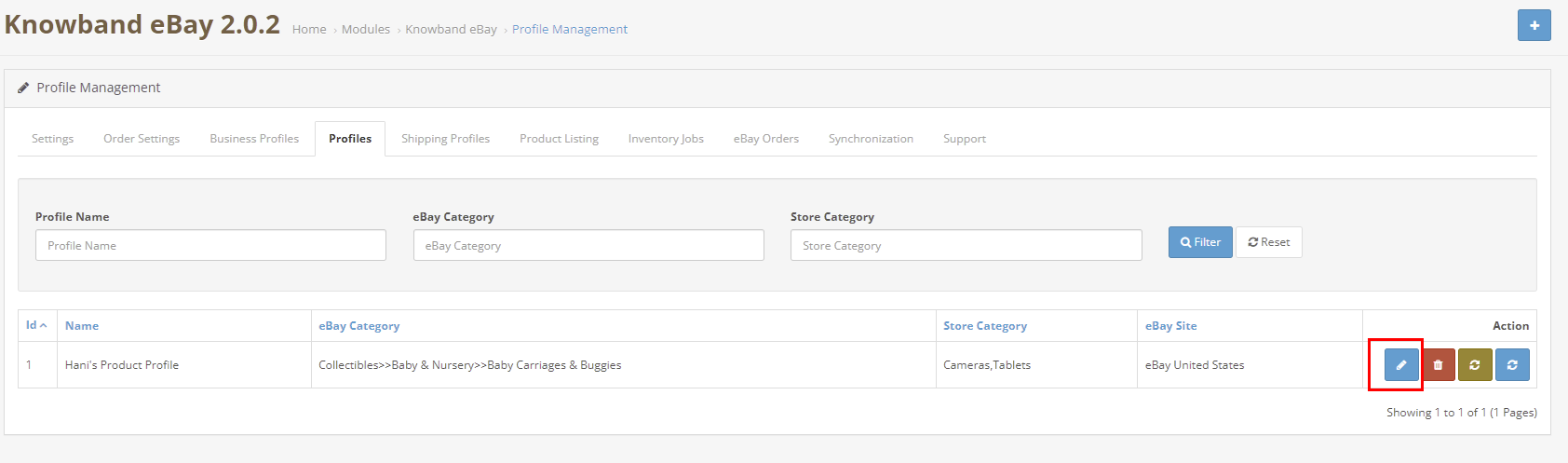The height and width of the screenshot is (463, 1568).
Task: Focus the Store Category input field
Action: pos(966,245)
